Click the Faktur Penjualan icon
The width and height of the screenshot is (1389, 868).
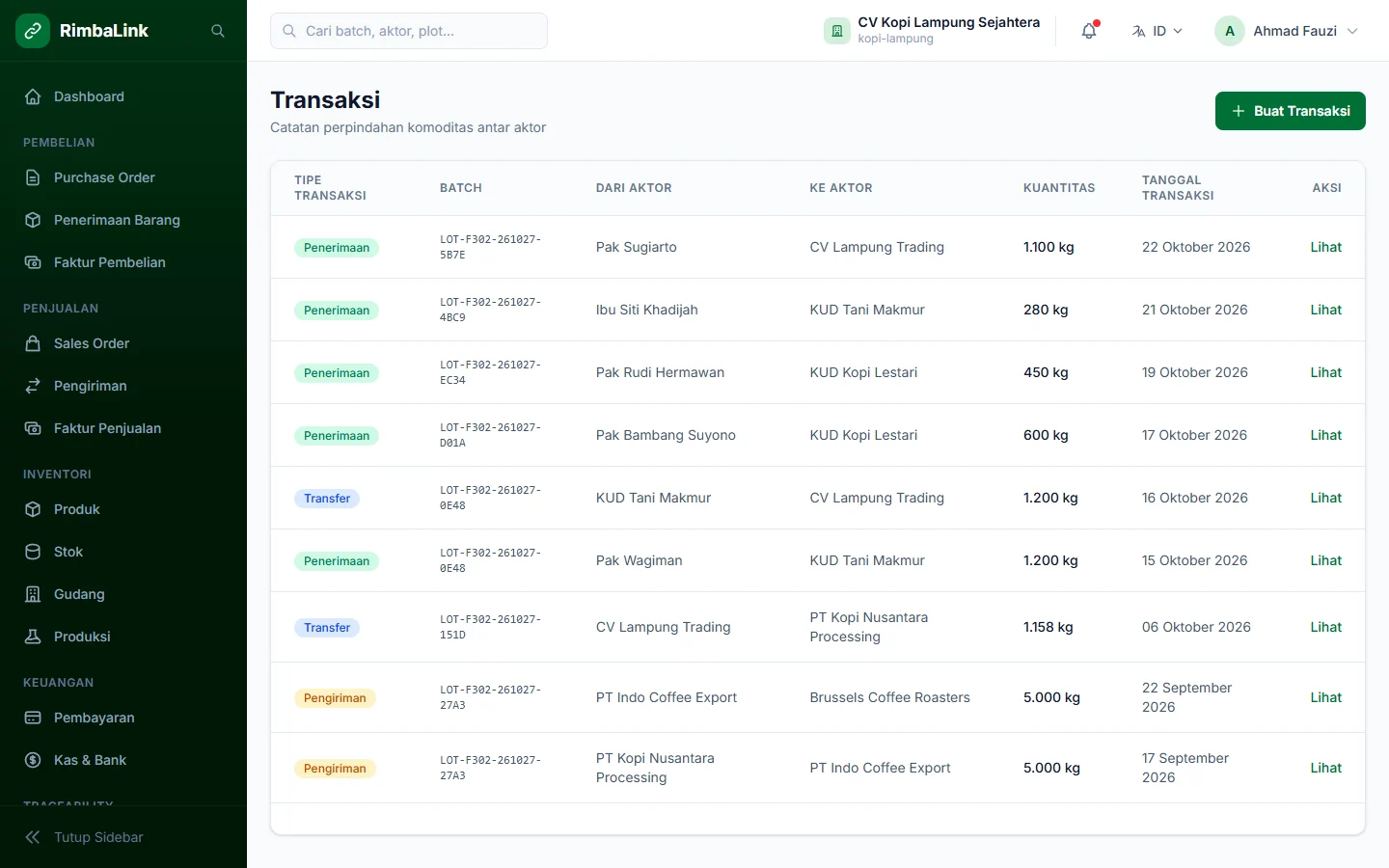tap(33, 428)
